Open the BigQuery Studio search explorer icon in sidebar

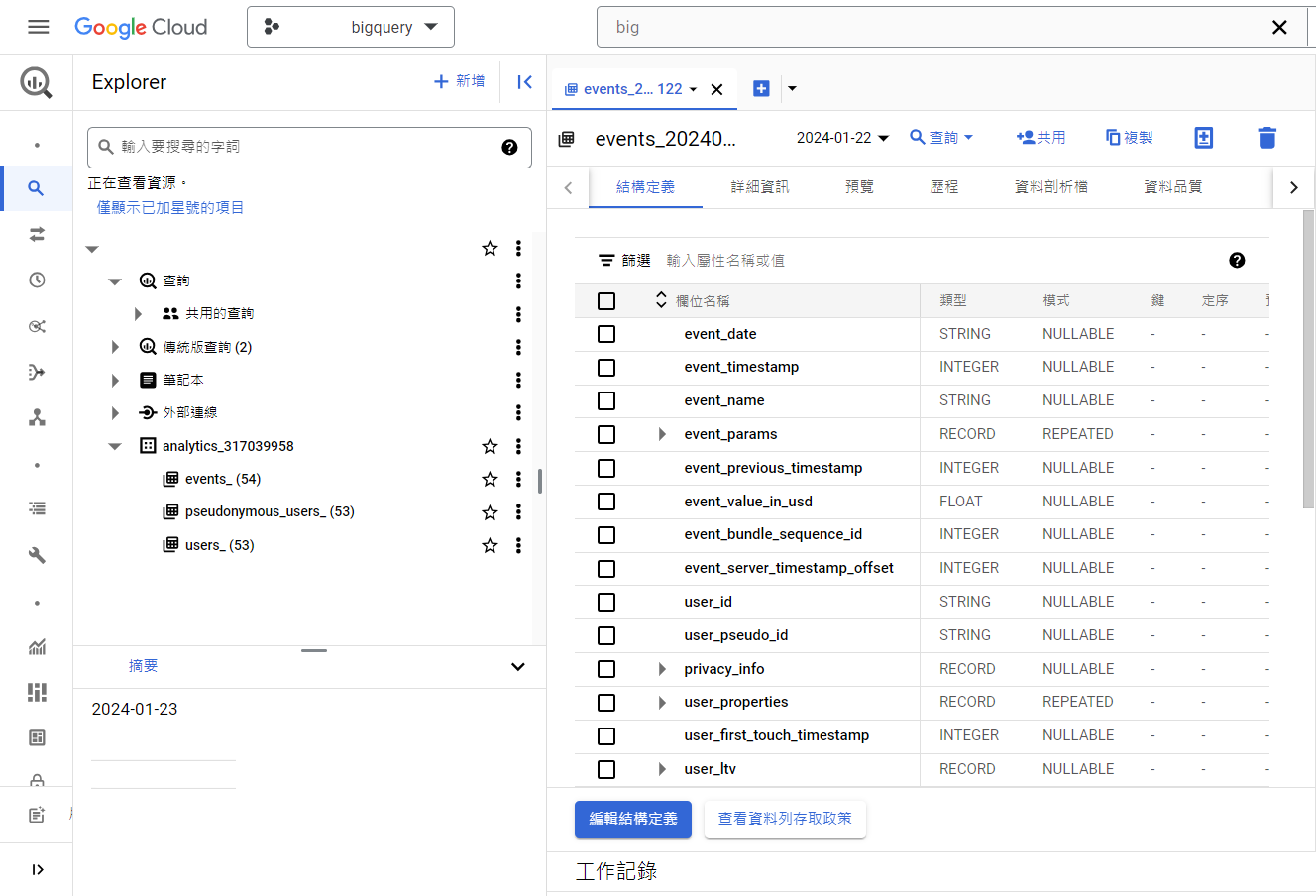pos(37,188)
